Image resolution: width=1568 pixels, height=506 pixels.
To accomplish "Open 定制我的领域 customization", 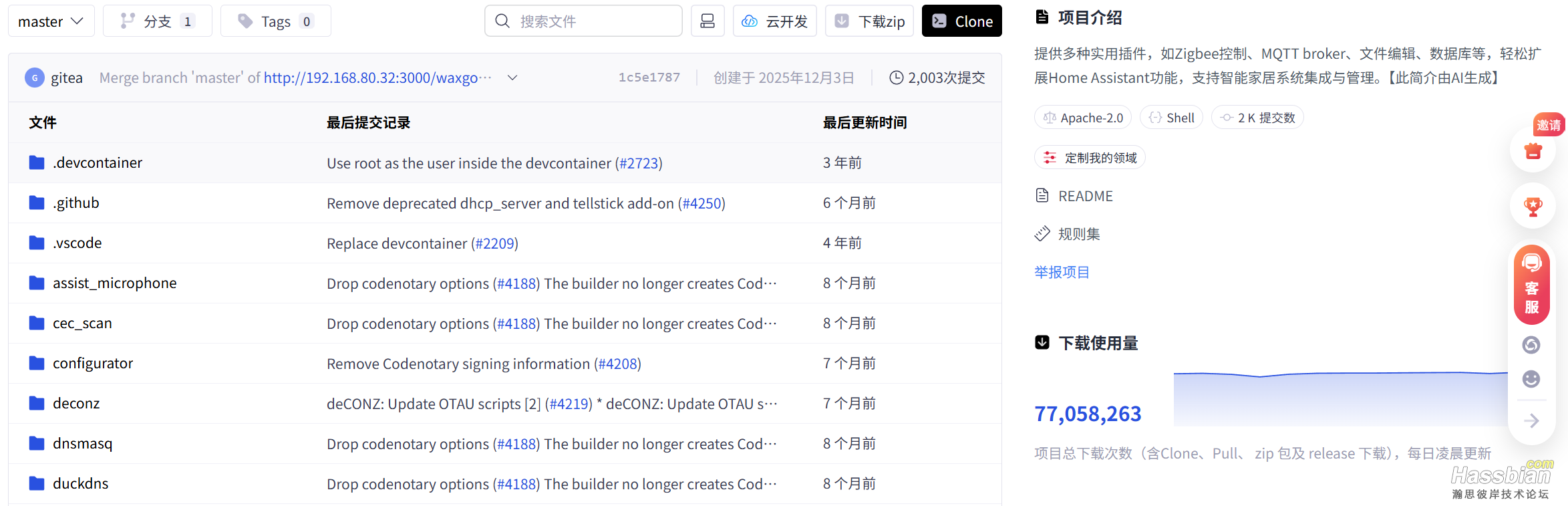I will click(1090, 158).
